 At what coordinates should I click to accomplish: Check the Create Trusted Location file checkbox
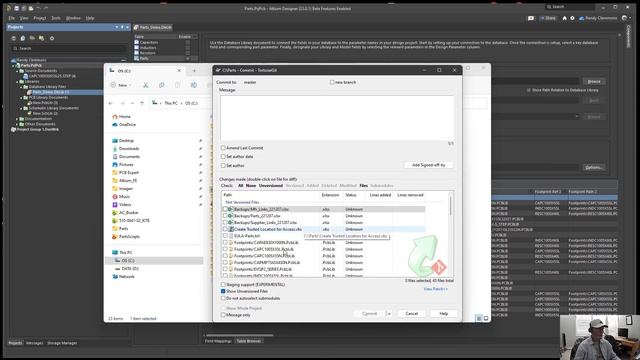(225, 229)
